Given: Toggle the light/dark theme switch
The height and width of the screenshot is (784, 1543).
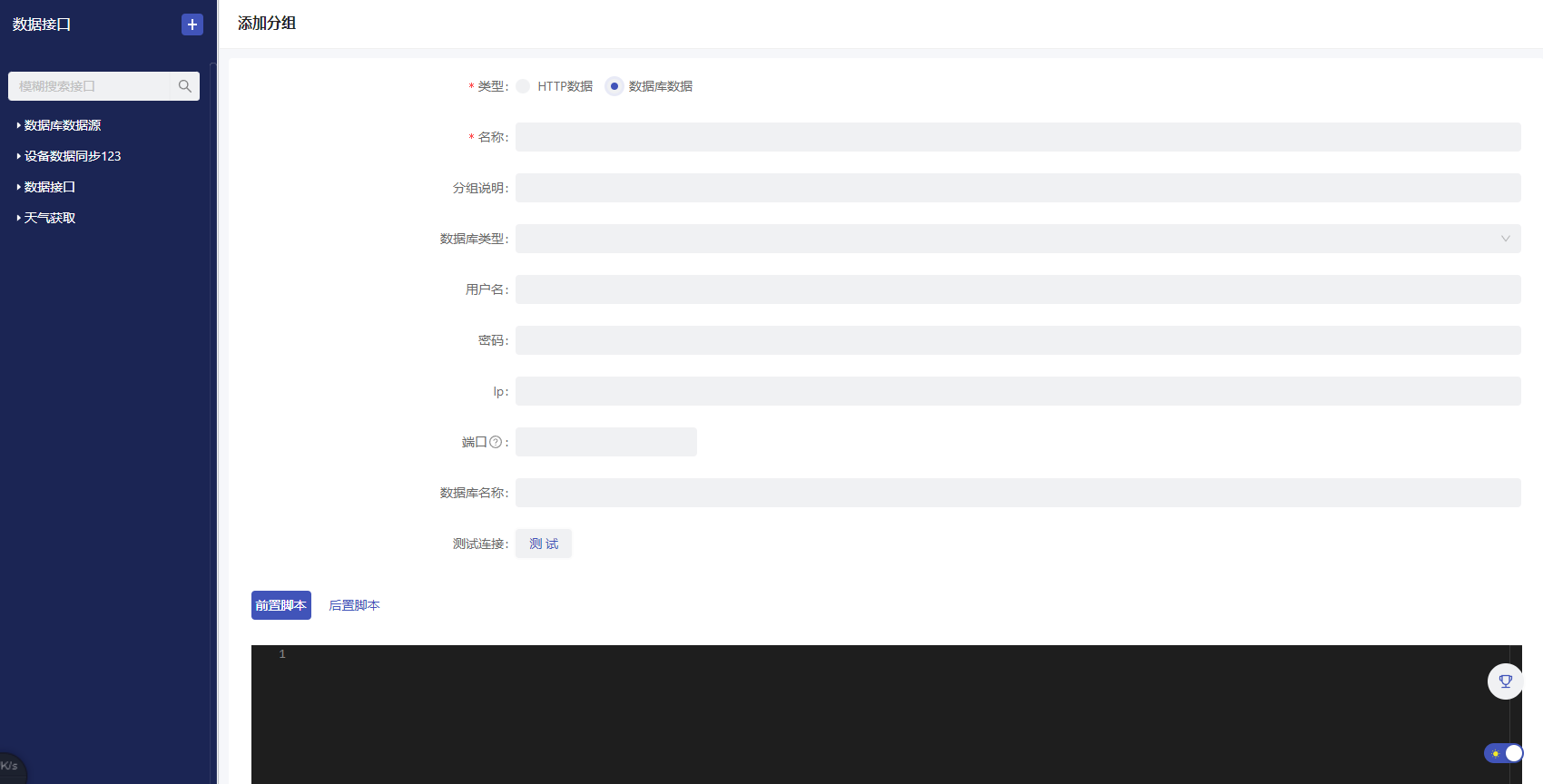Looking at the screenshot, I should [1503, 753].
